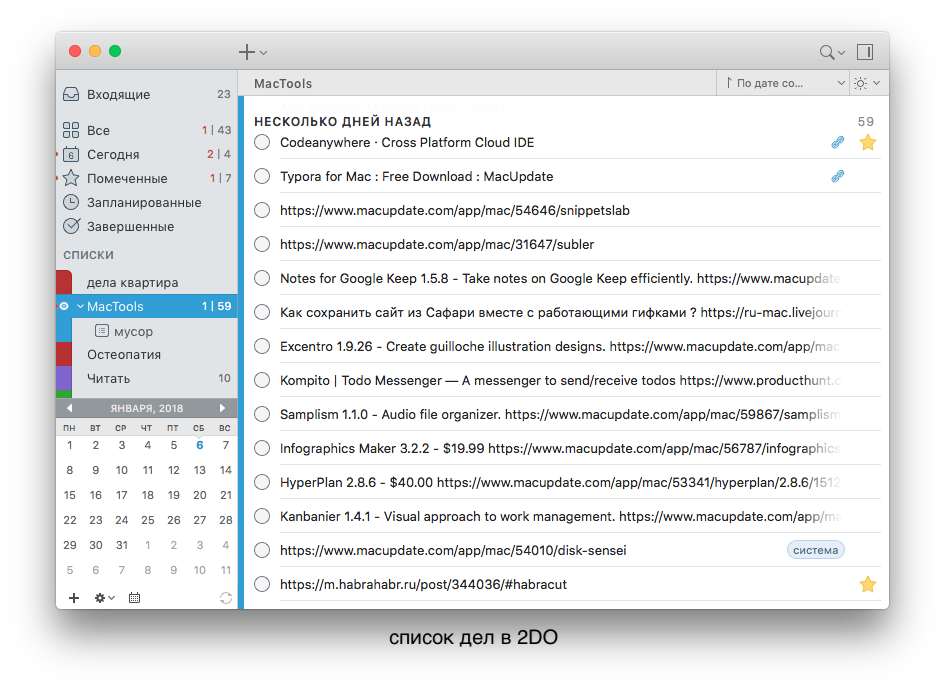Screen dimensions: 945x689
Task: Click the НЕСКОЛЬКО ДНЕЙ НАЗАД group header
Action: pos(342,122)
